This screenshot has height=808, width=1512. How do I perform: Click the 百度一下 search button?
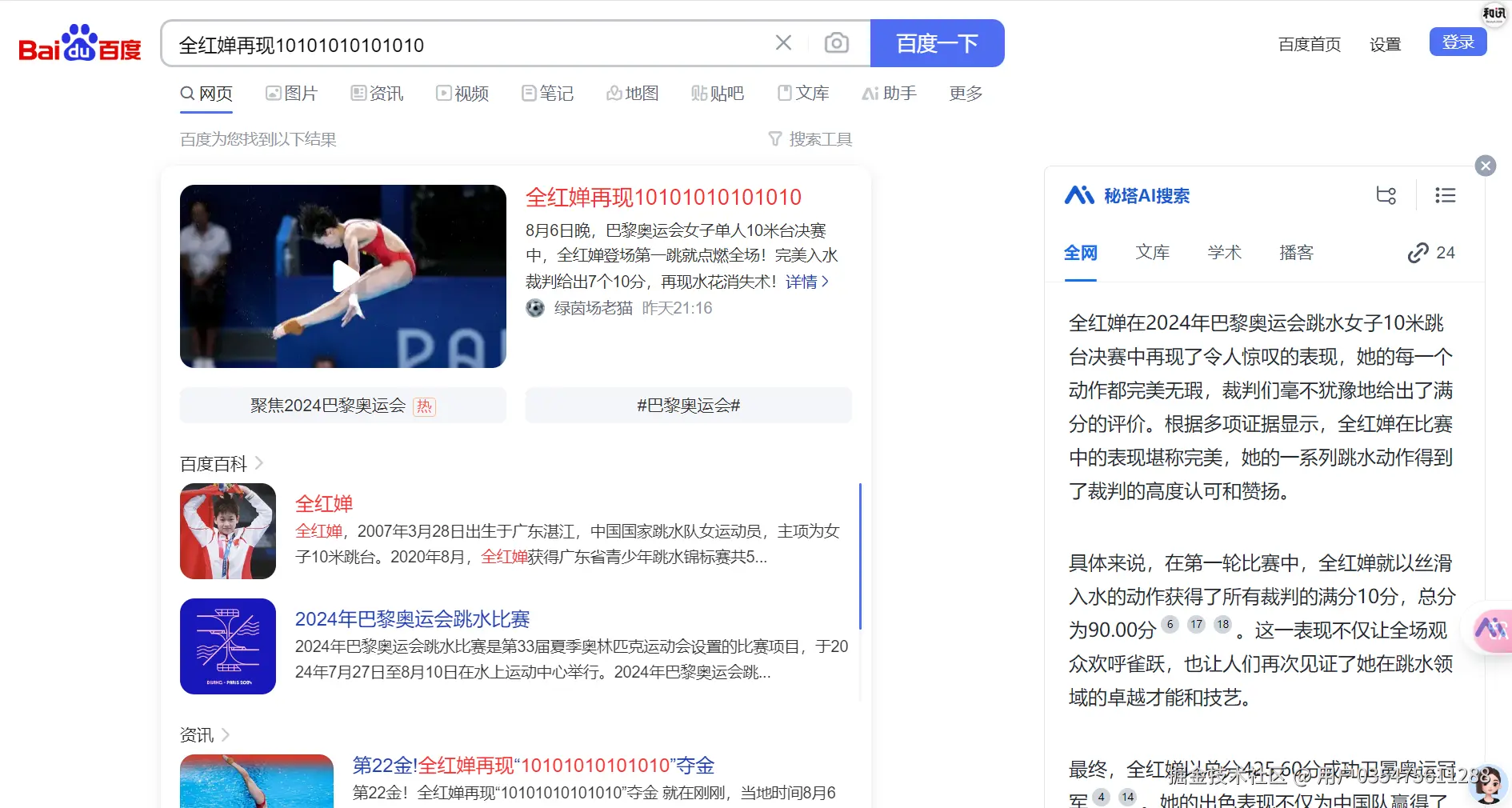937,43
